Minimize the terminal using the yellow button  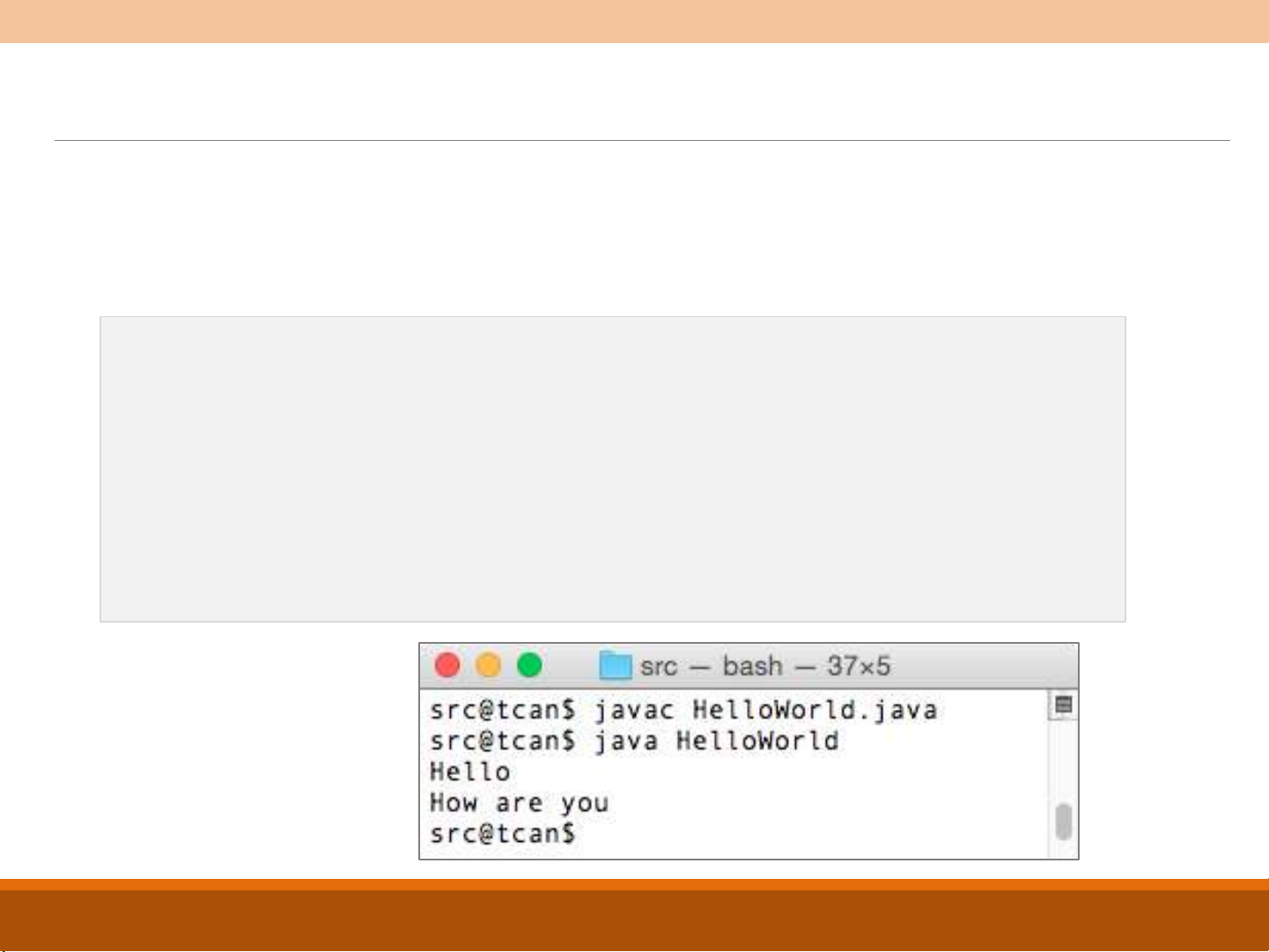pos(488,665)
